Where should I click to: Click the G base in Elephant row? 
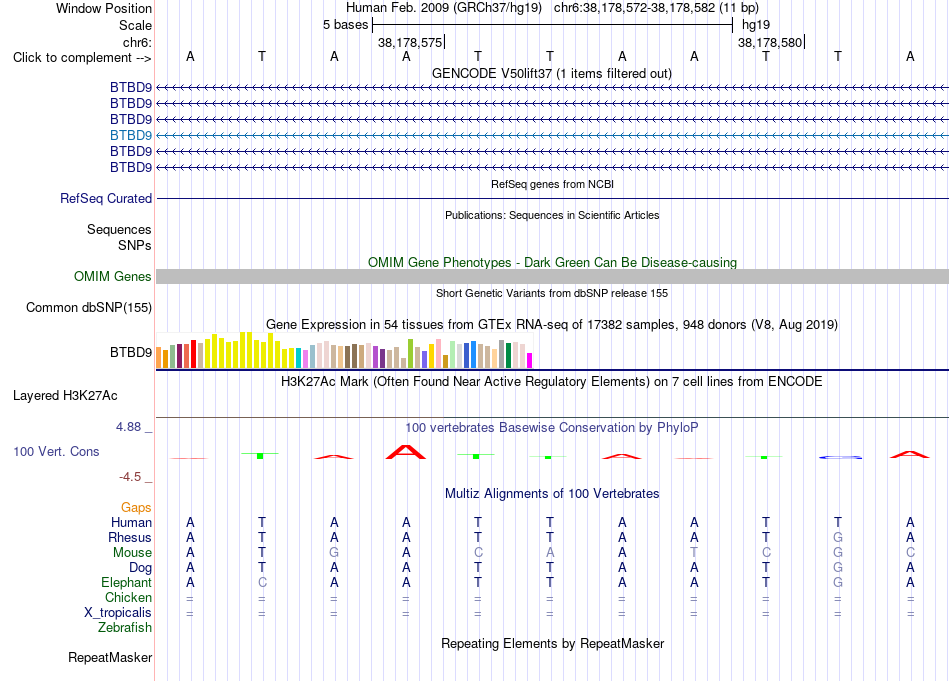(x=838, y=582)
